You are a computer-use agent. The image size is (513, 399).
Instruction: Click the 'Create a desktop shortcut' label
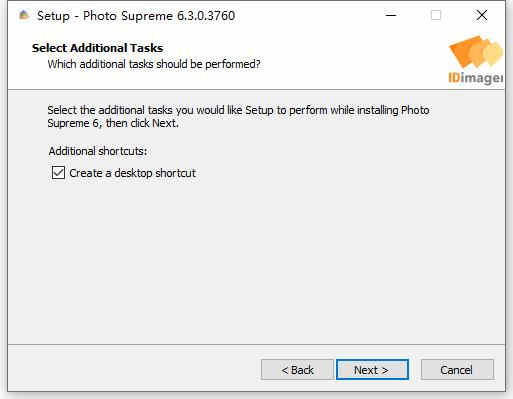132,173
